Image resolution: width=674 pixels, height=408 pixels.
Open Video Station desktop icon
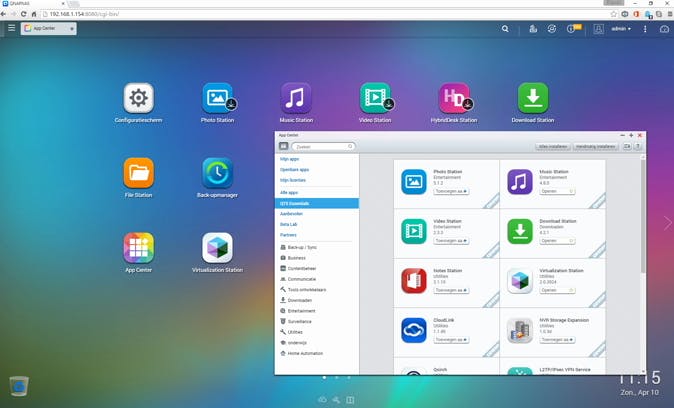[375, 103]
